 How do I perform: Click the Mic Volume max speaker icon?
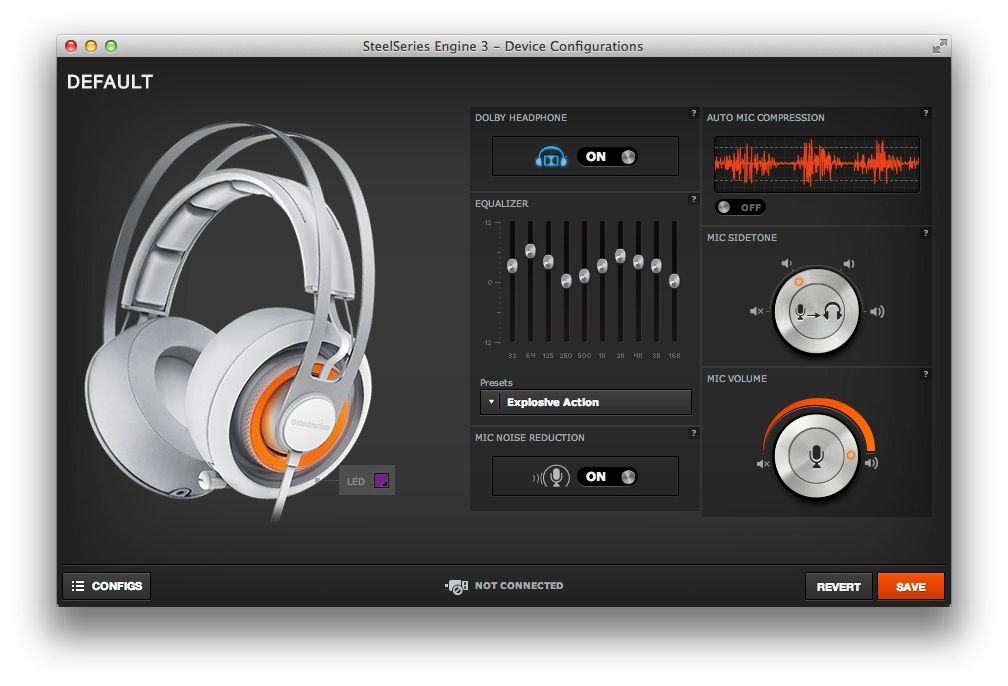coord(871,463)
